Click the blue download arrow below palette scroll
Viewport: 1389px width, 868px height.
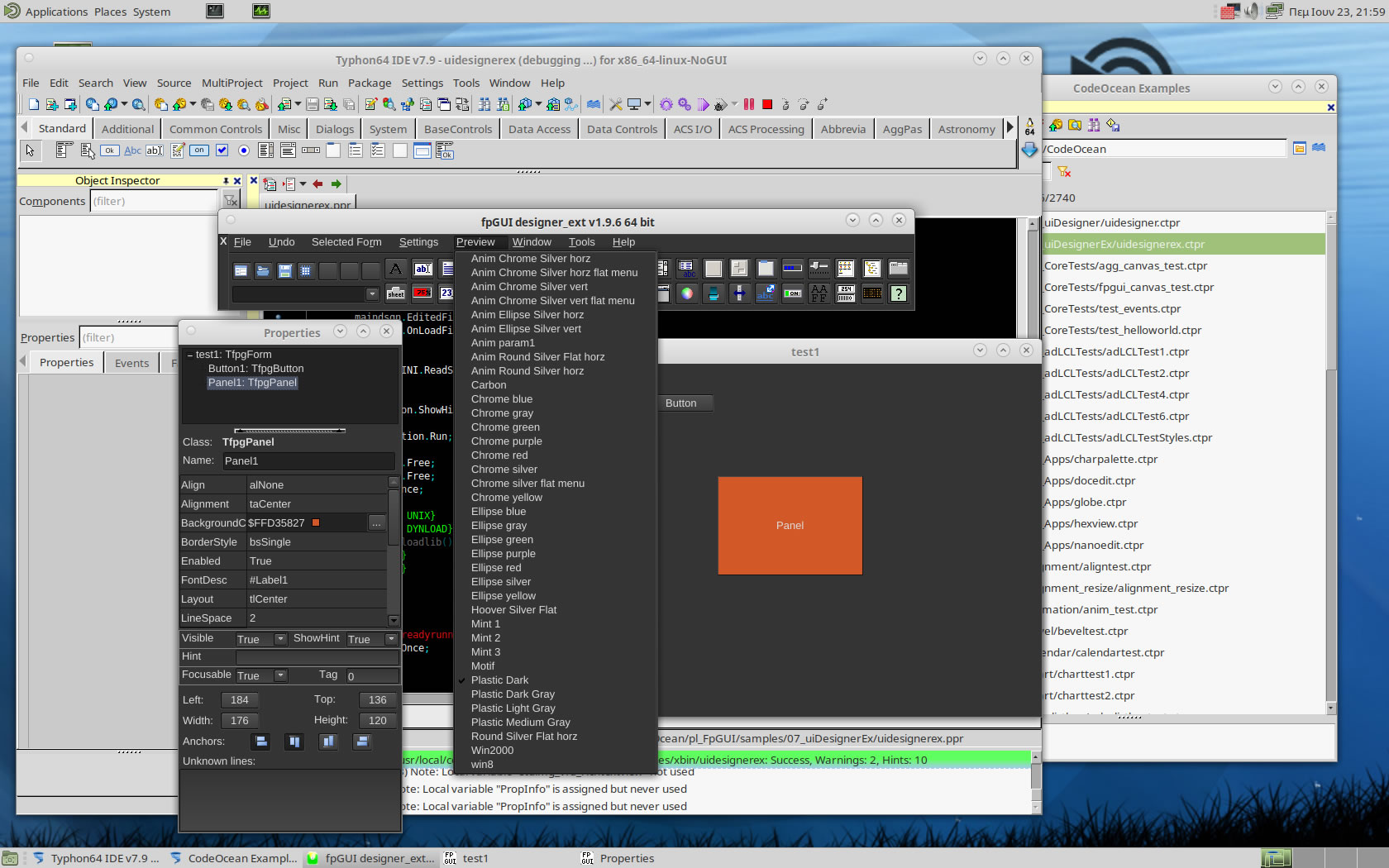1029,150
